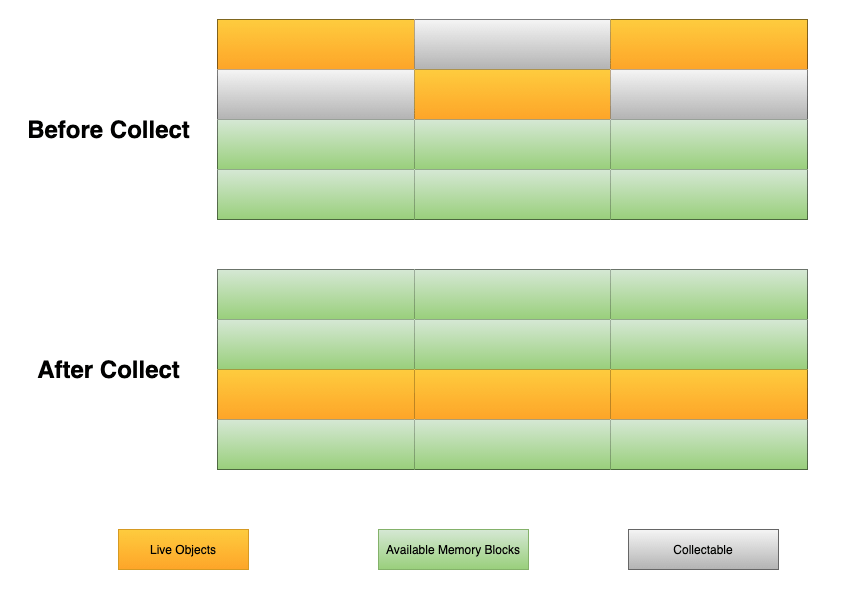Click the Available Memory Blocks legend box
The height and width of the screenshot is (597, 848).
click(453, 549)
